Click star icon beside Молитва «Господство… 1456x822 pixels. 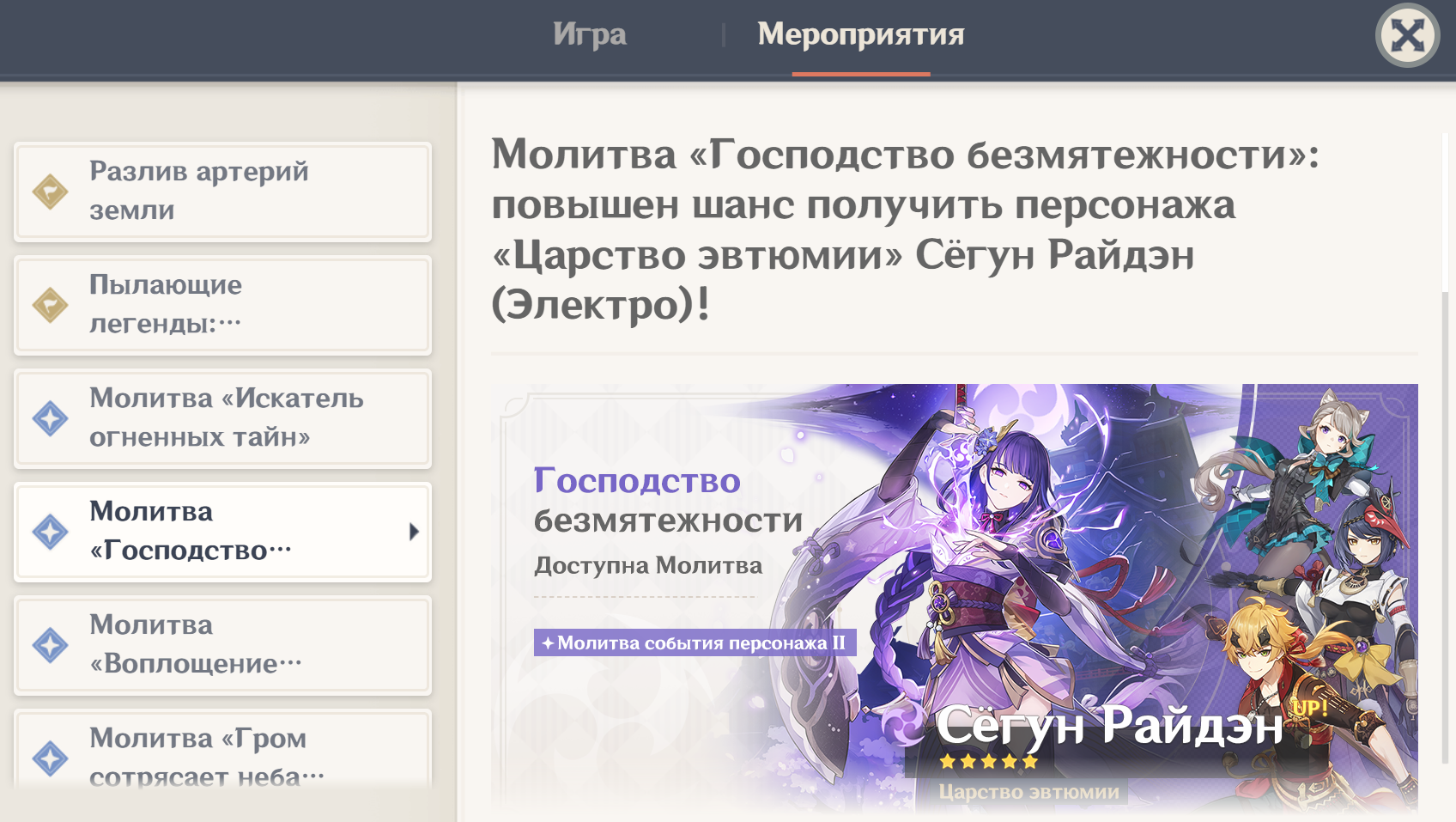coord(50,532)
